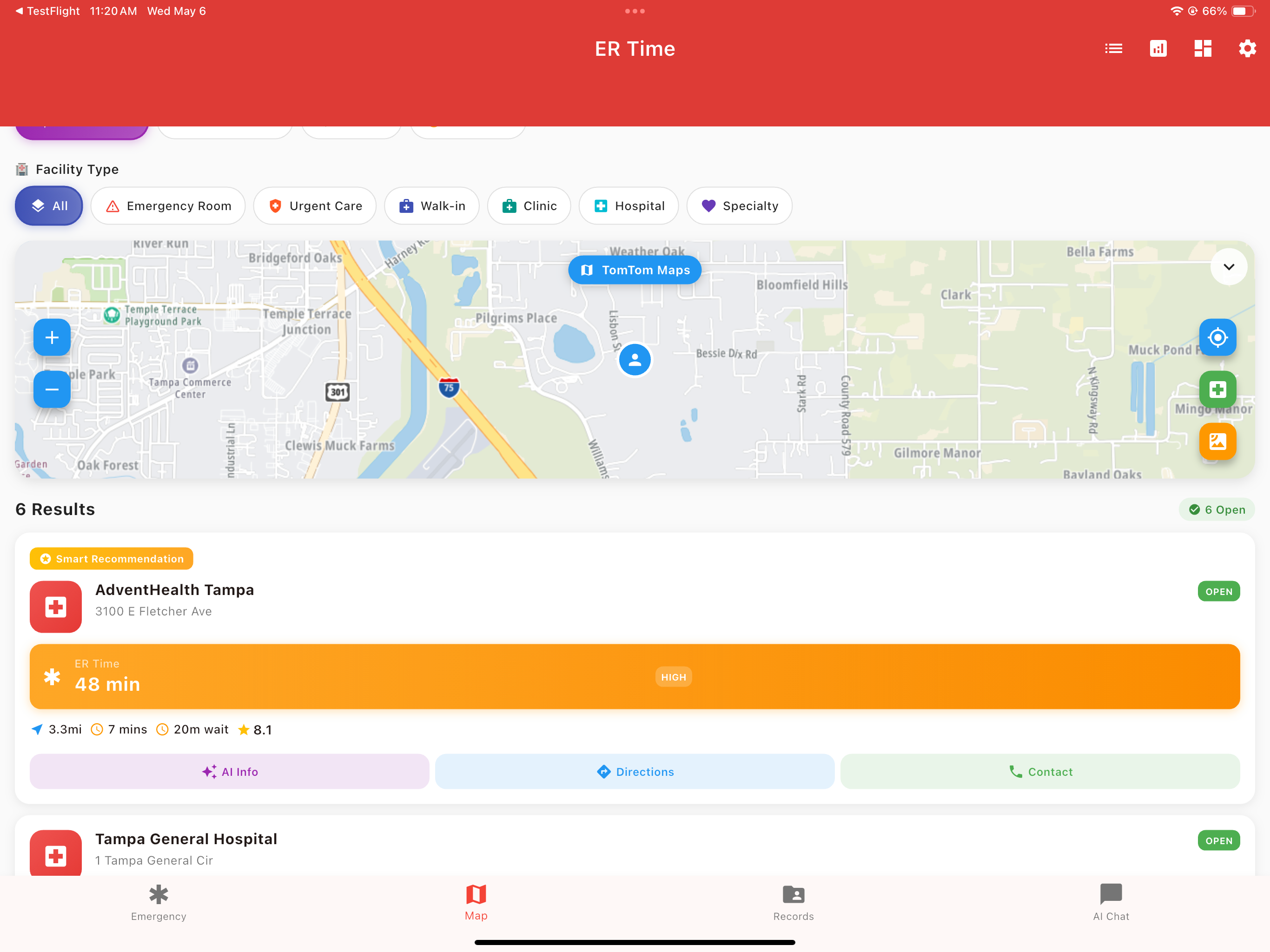Open the Records tab

coord(794,903)
